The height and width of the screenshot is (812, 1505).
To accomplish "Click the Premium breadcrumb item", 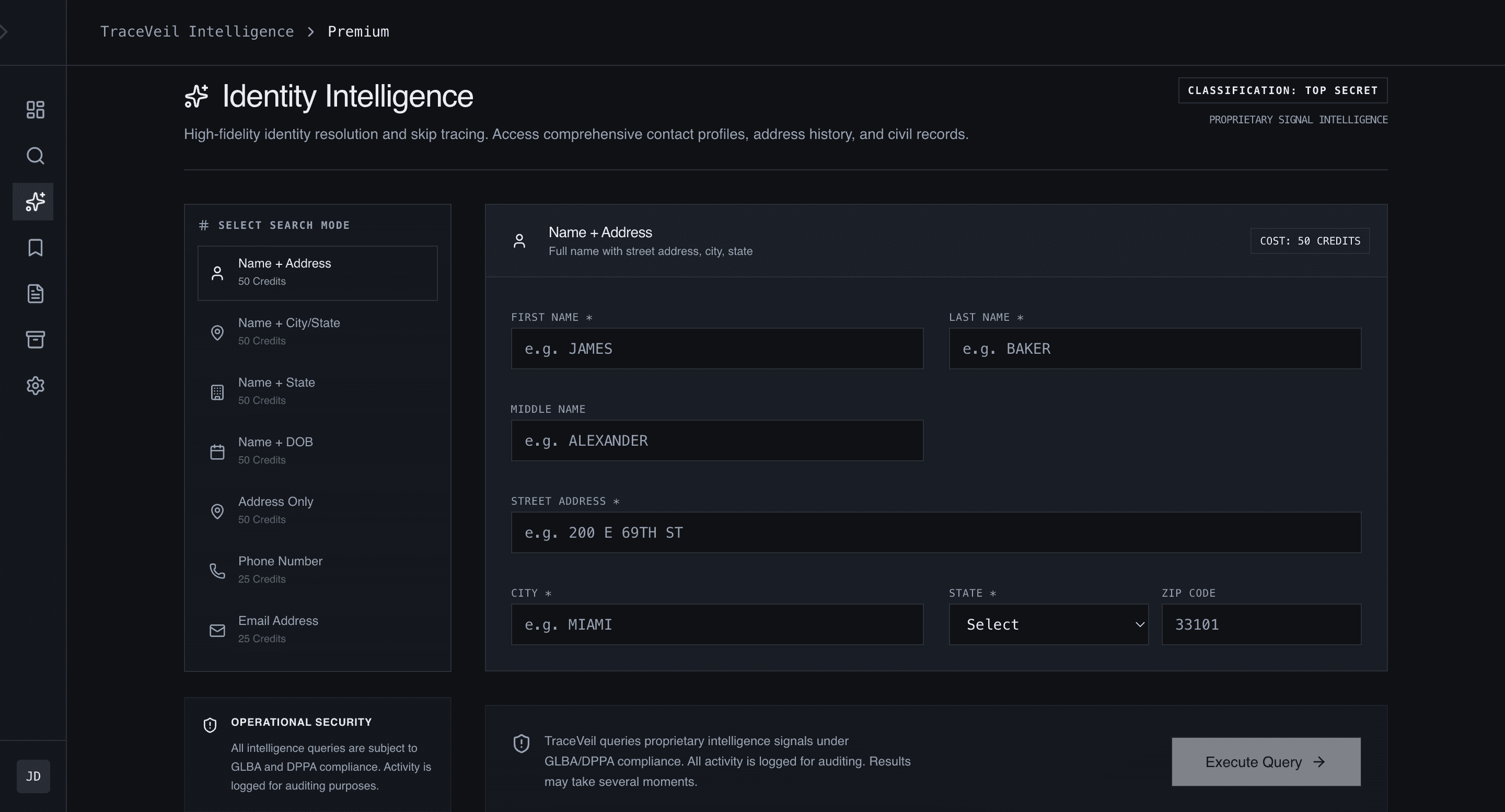I will click(x=358, y=31).
